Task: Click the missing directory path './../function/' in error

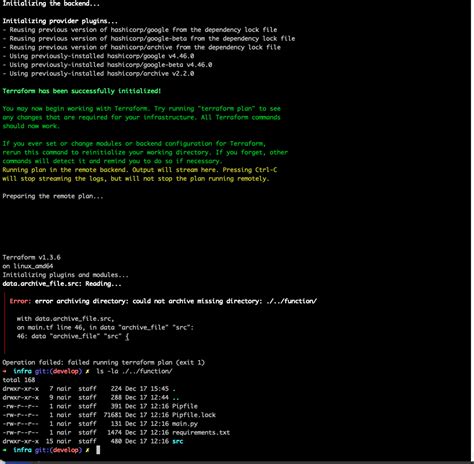Action: coord(291,301)
